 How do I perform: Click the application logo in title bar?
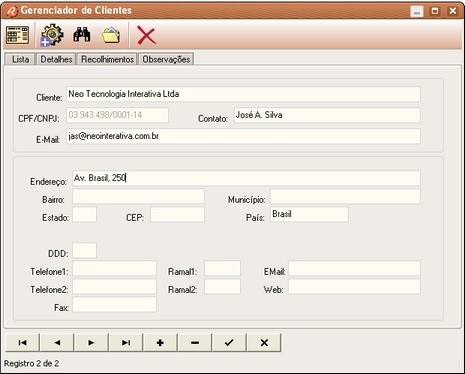click(12, 11)
